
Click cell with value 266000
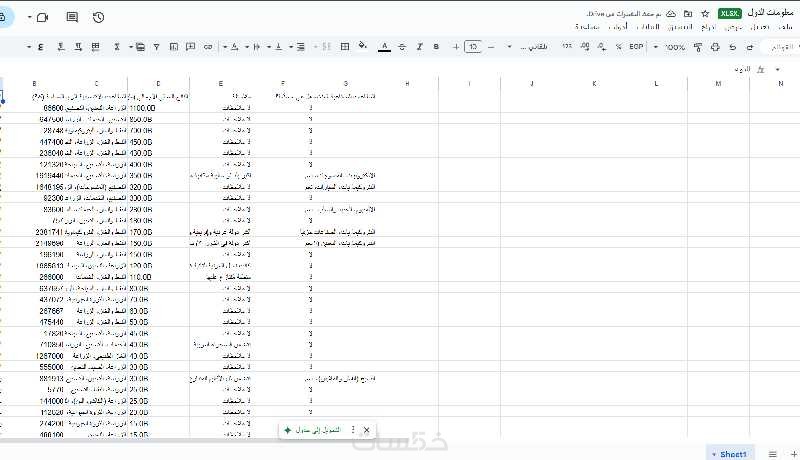[50, 277]
